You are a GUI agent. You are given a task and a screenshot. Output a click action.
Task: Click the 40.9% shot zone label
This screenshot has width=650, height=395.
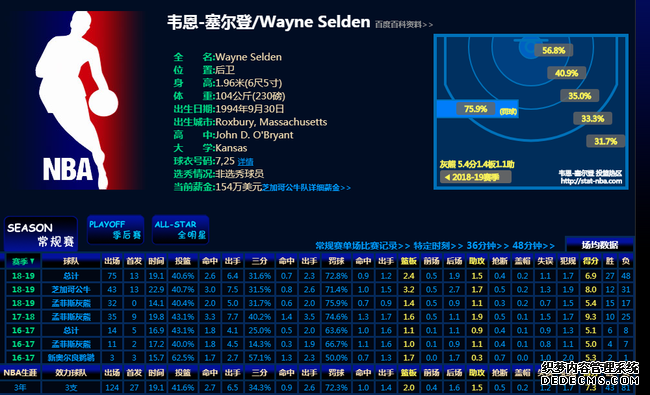point(566,73)
